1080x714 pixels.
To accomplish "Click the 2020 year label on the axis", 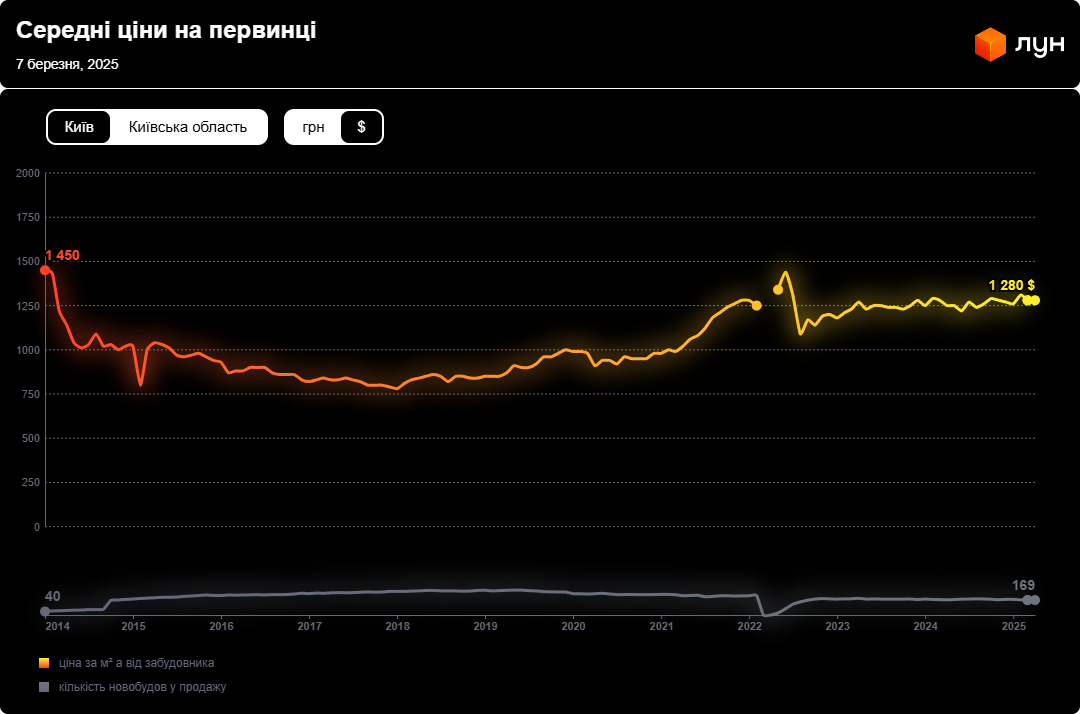I will (x=573, y=627).
